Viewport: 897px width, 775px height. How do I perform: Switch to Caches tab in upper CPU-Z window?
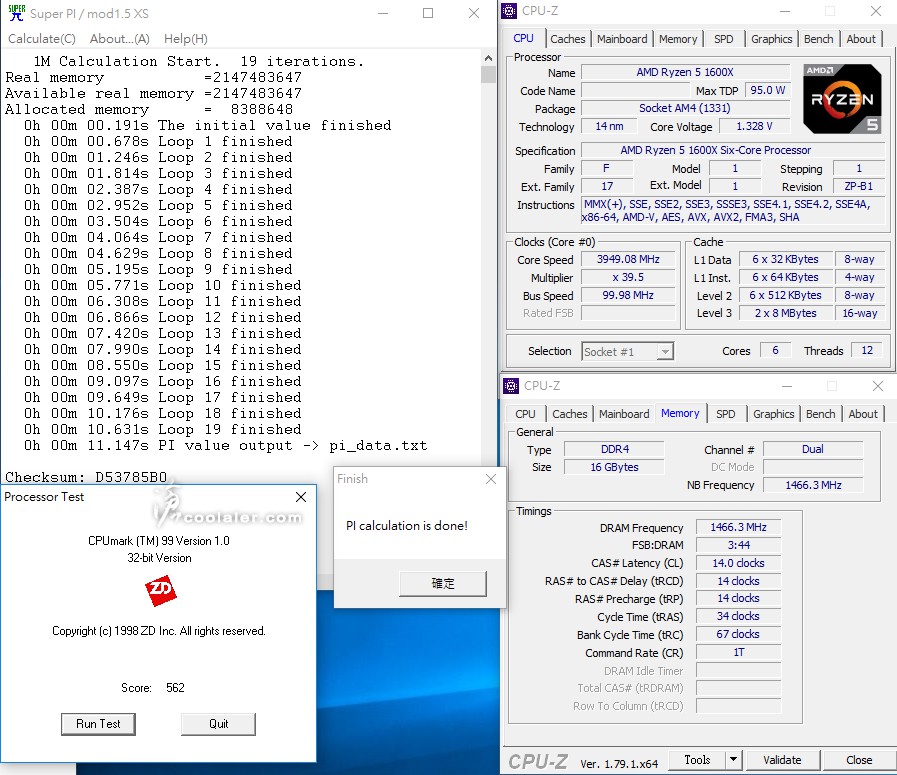pos(567,39)
